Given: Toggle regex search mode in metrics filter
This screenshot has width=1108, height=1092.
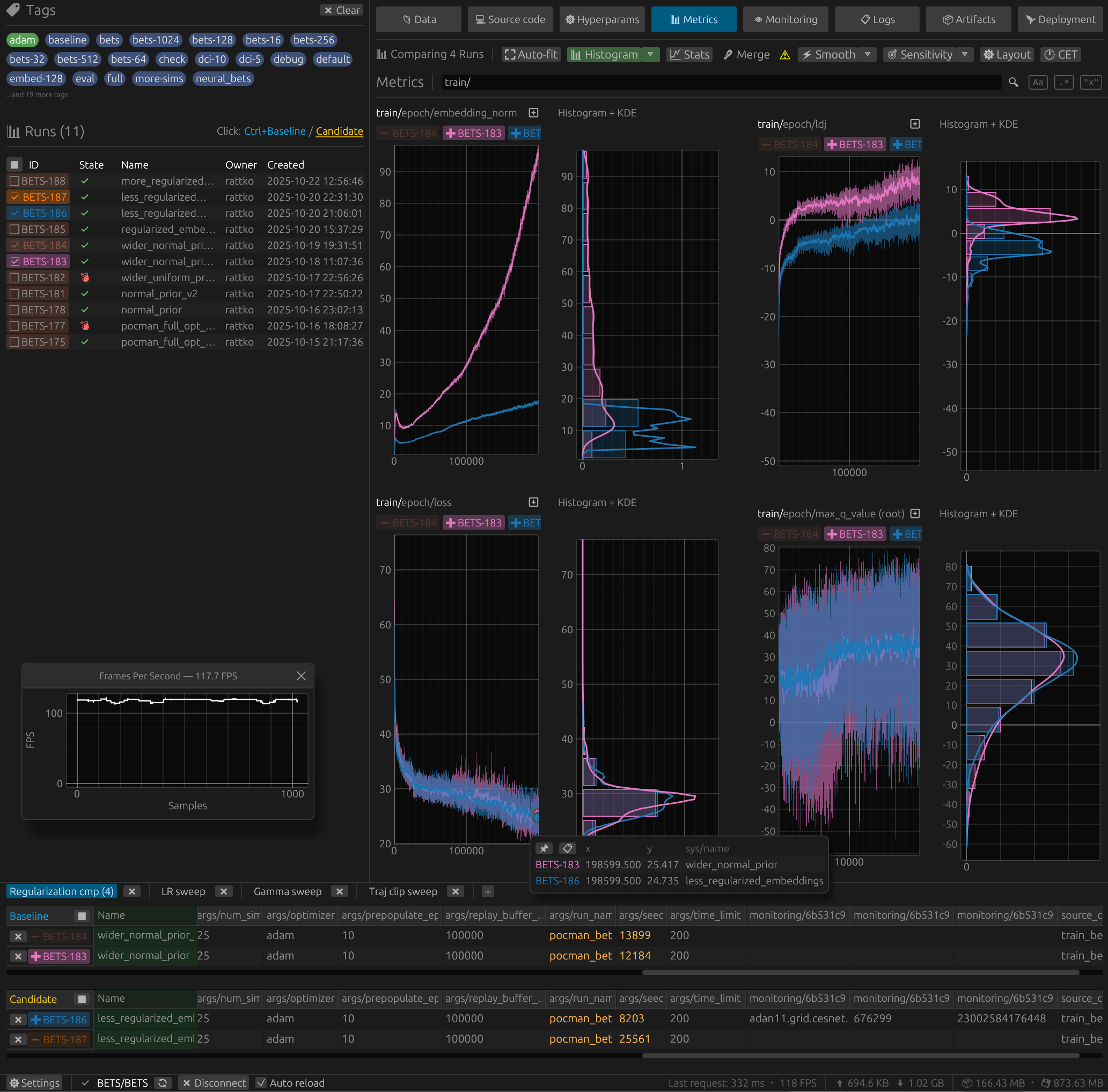Looking at the screenshot, I should click(1064, 82).
